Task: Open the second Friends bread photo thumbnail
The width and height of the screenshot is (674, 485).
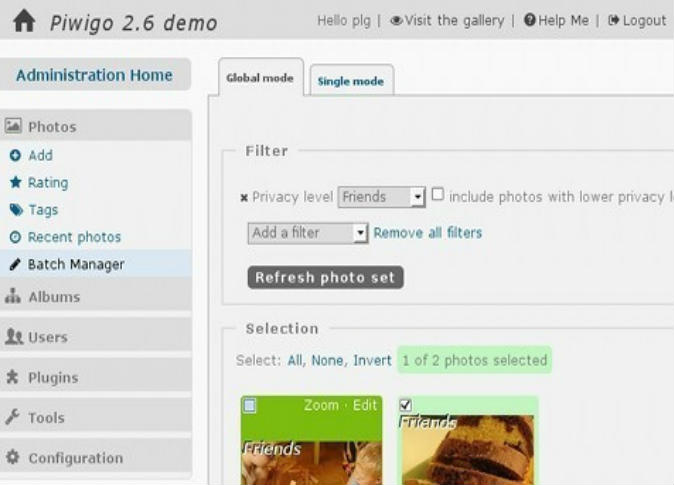Action: tap(467, 450)
